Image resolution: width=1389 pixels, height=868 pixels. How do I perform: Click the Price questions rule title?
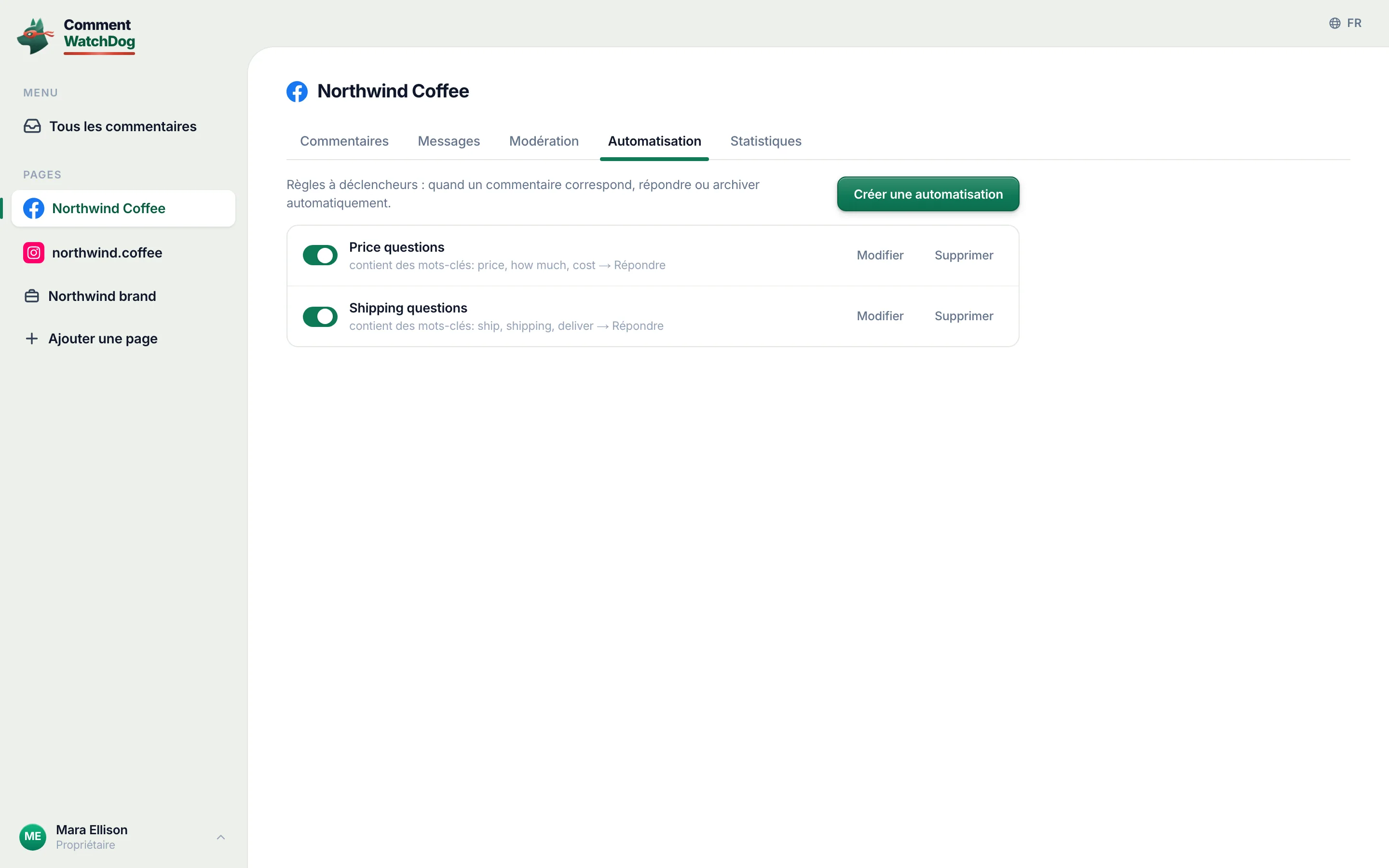point(396,247)
